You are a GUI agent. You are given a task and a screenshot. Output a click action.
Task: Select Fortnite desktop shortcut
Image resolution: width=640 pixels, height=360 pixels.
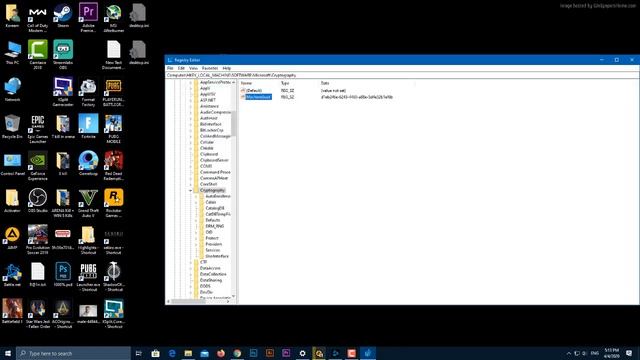coord(88,127)
